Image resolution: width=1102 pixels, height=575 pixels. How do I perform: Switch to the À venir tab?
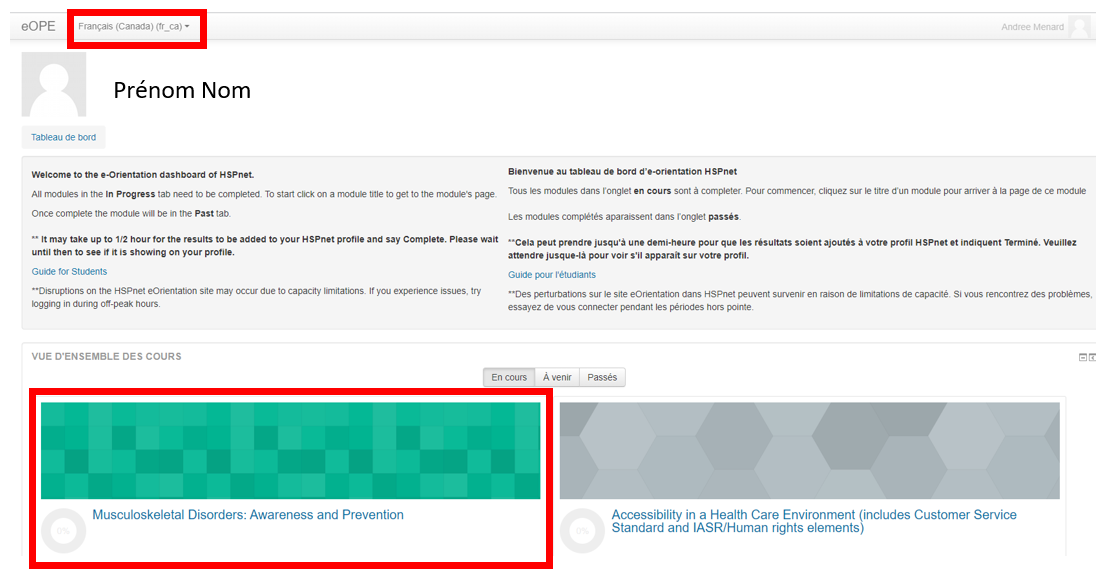557,377
